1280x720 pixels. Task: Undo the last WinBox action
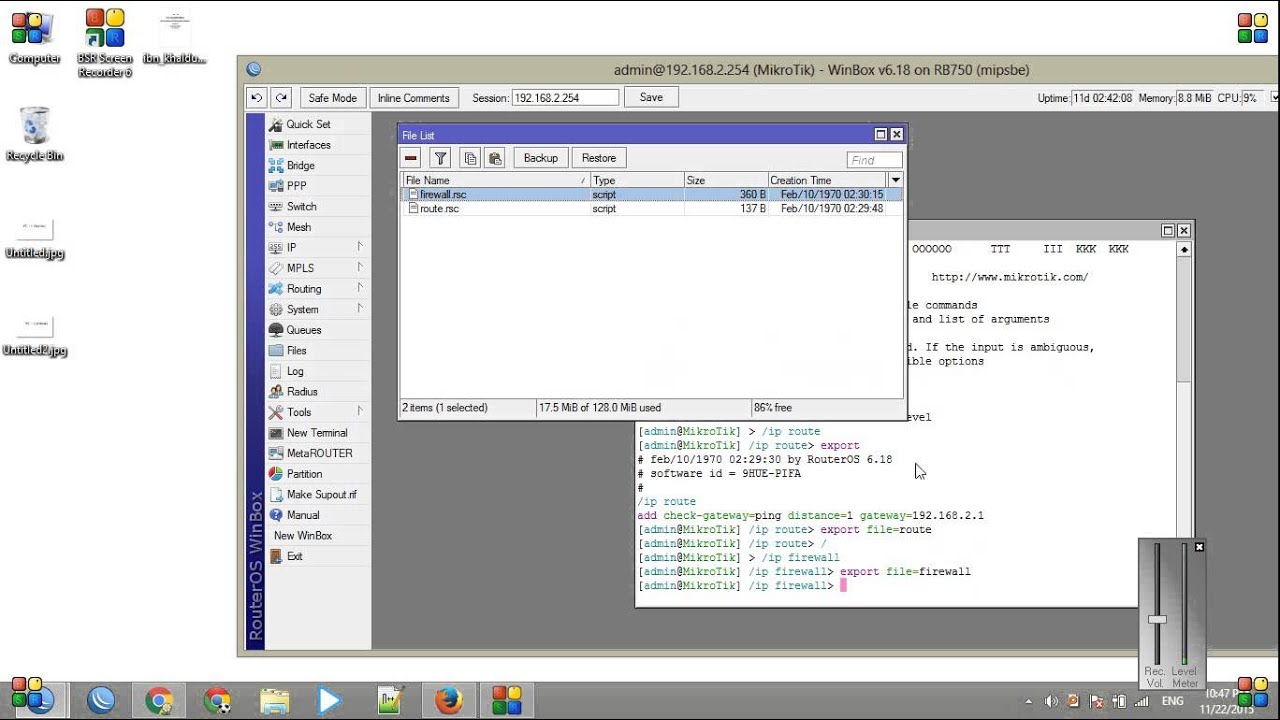(x=257, y=98)
